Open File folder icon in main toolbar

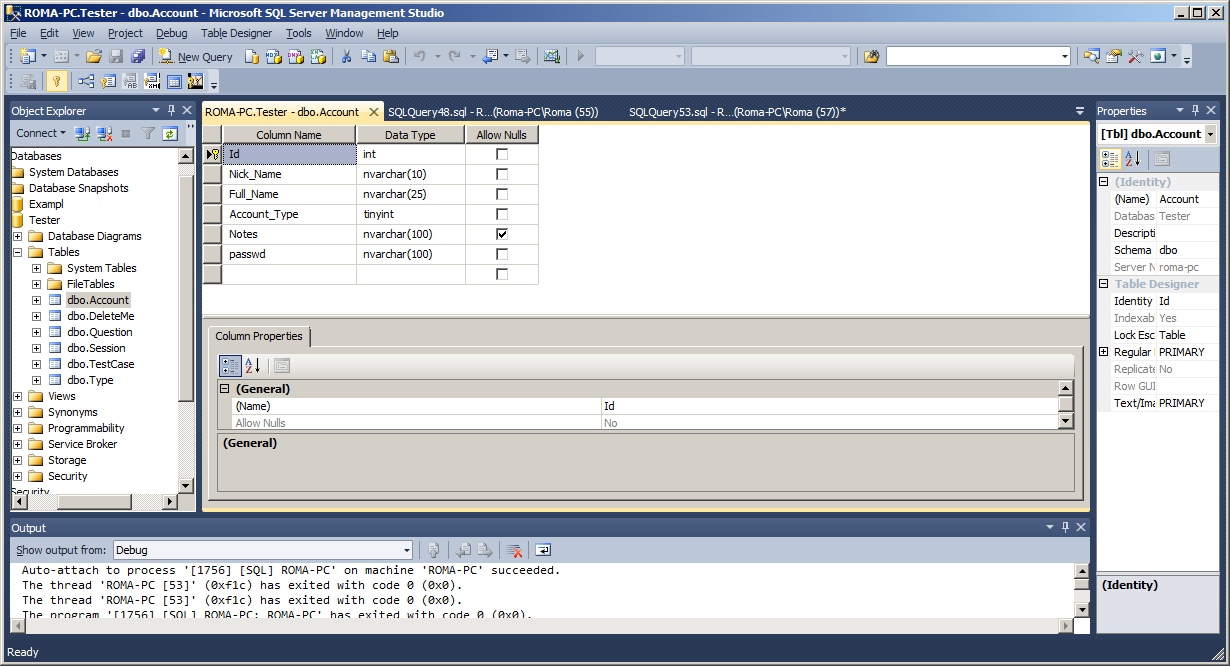pos(94,57)
